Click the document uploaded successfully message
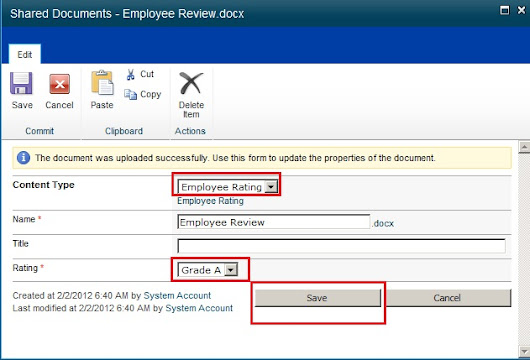 pyautogui.click(x=235, y=158)
